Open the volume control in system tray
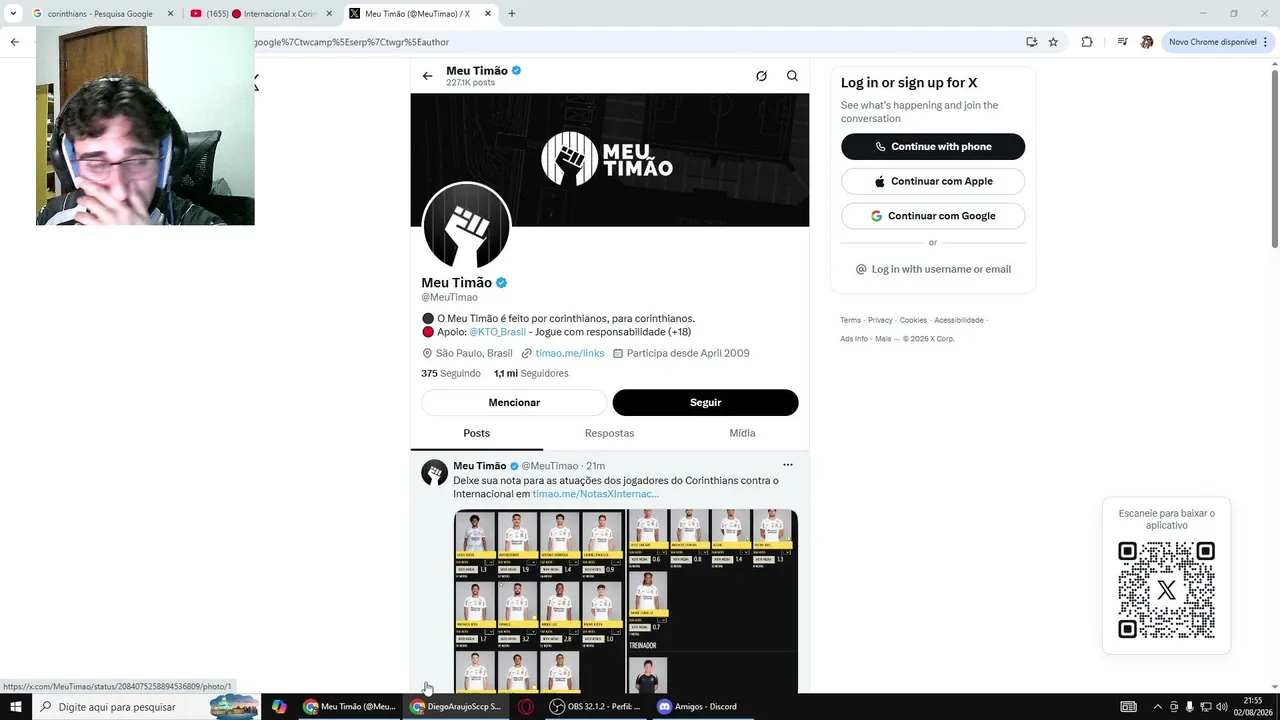This screenshot has width=1280, height=720. point(1222,707)
